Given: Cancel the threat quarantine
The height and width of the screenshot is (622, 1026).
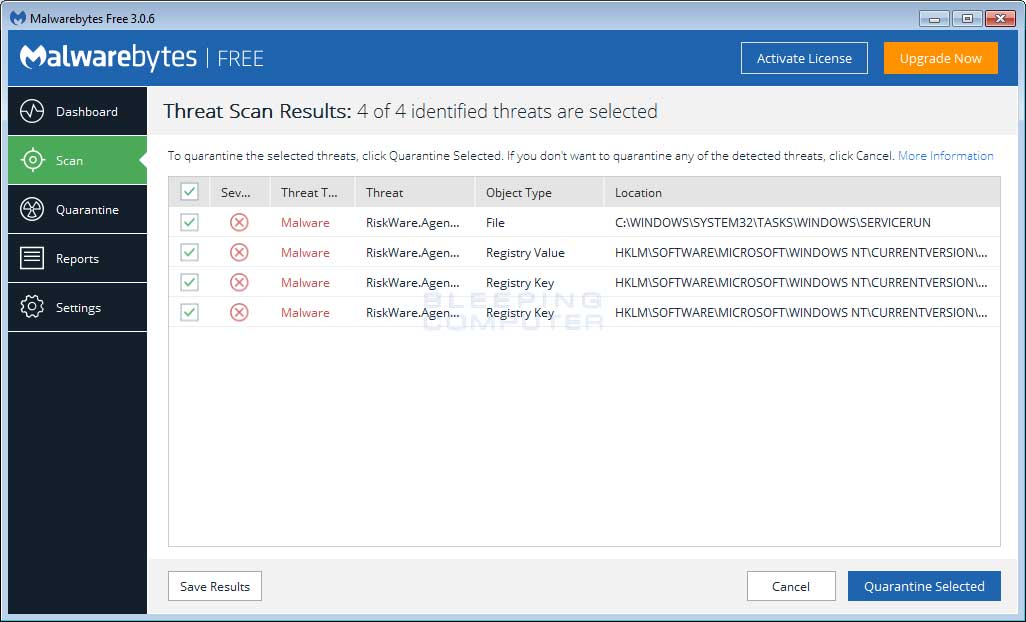Looking at the screenshot, I should point(791,587).
